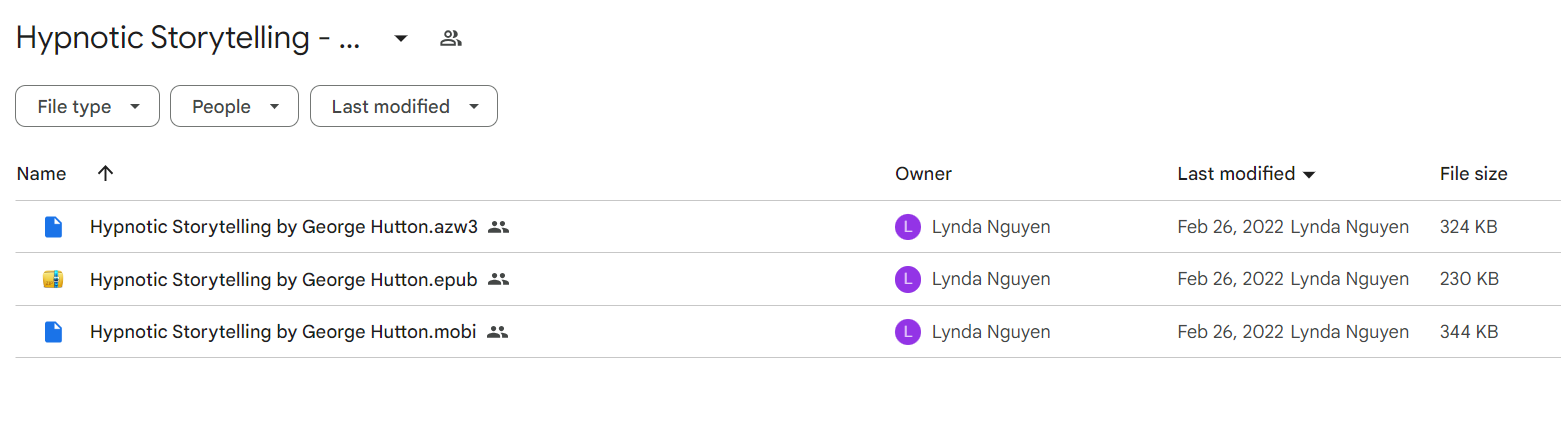1561x425 pixels.
Task: Click the blue file icon for the azw3 file
Action: pos(53,227)
